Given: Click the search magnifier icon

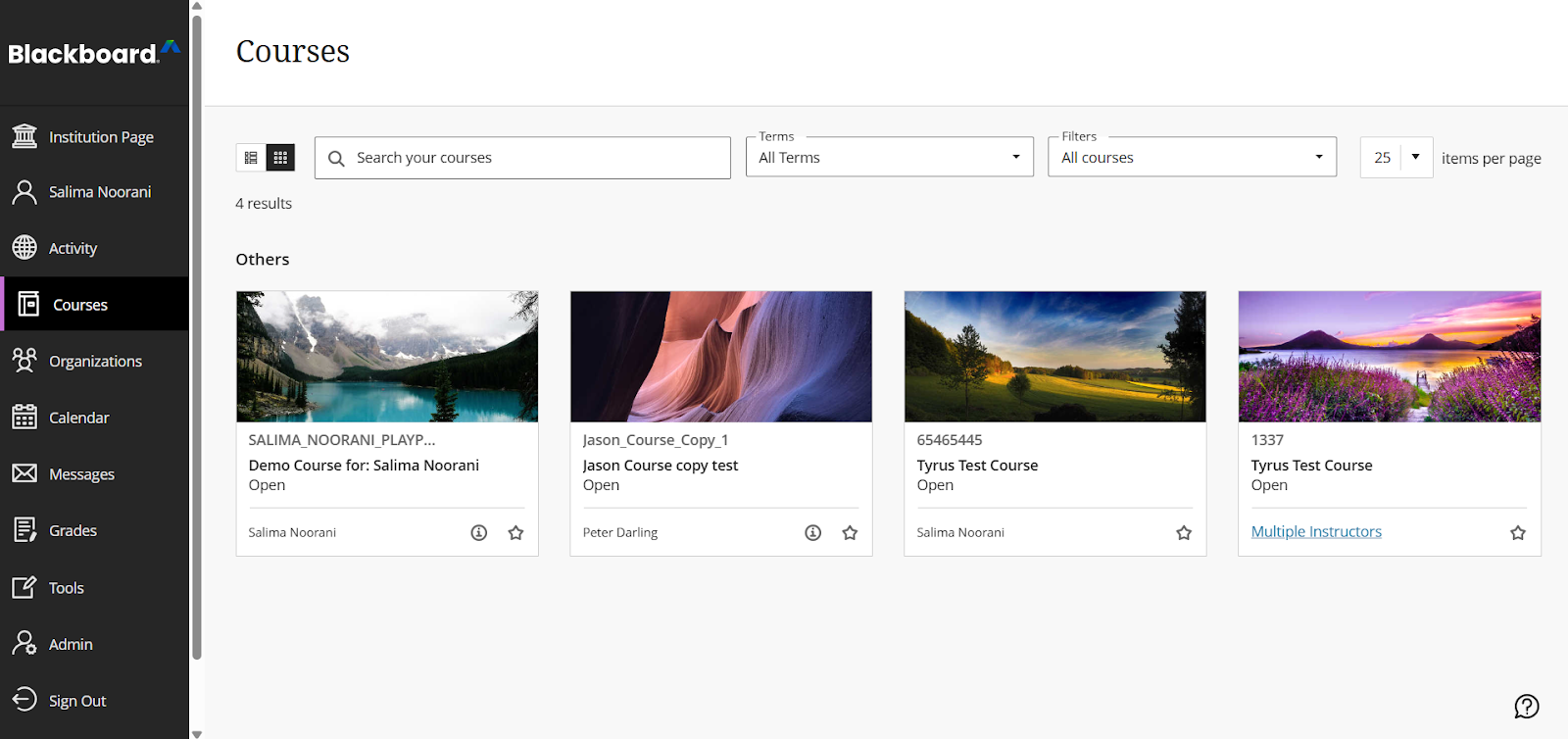Looking at the screenshot, I should tap(336, 158).
